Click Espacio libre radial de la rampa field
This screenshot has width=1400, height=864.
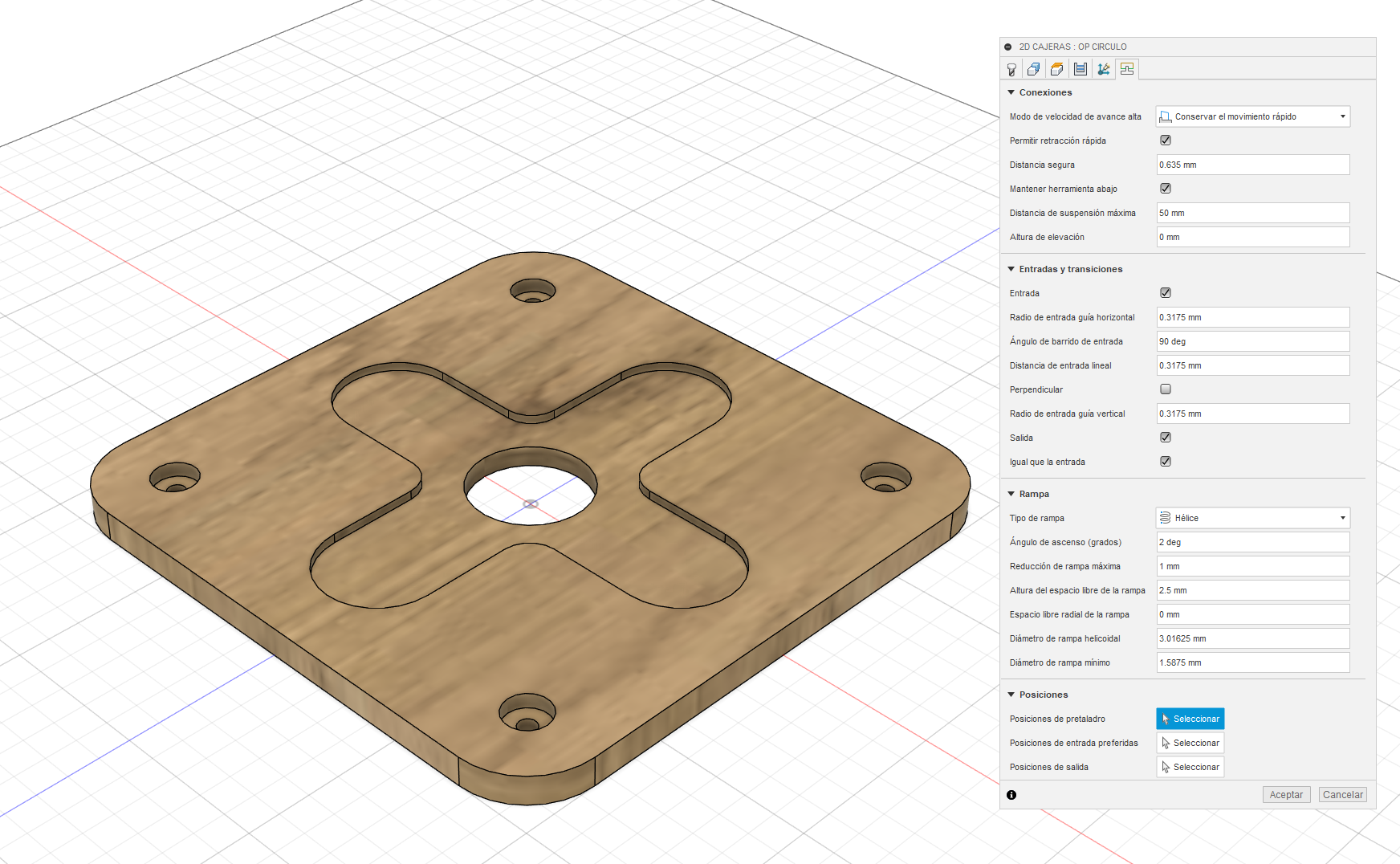point(1253,614)
